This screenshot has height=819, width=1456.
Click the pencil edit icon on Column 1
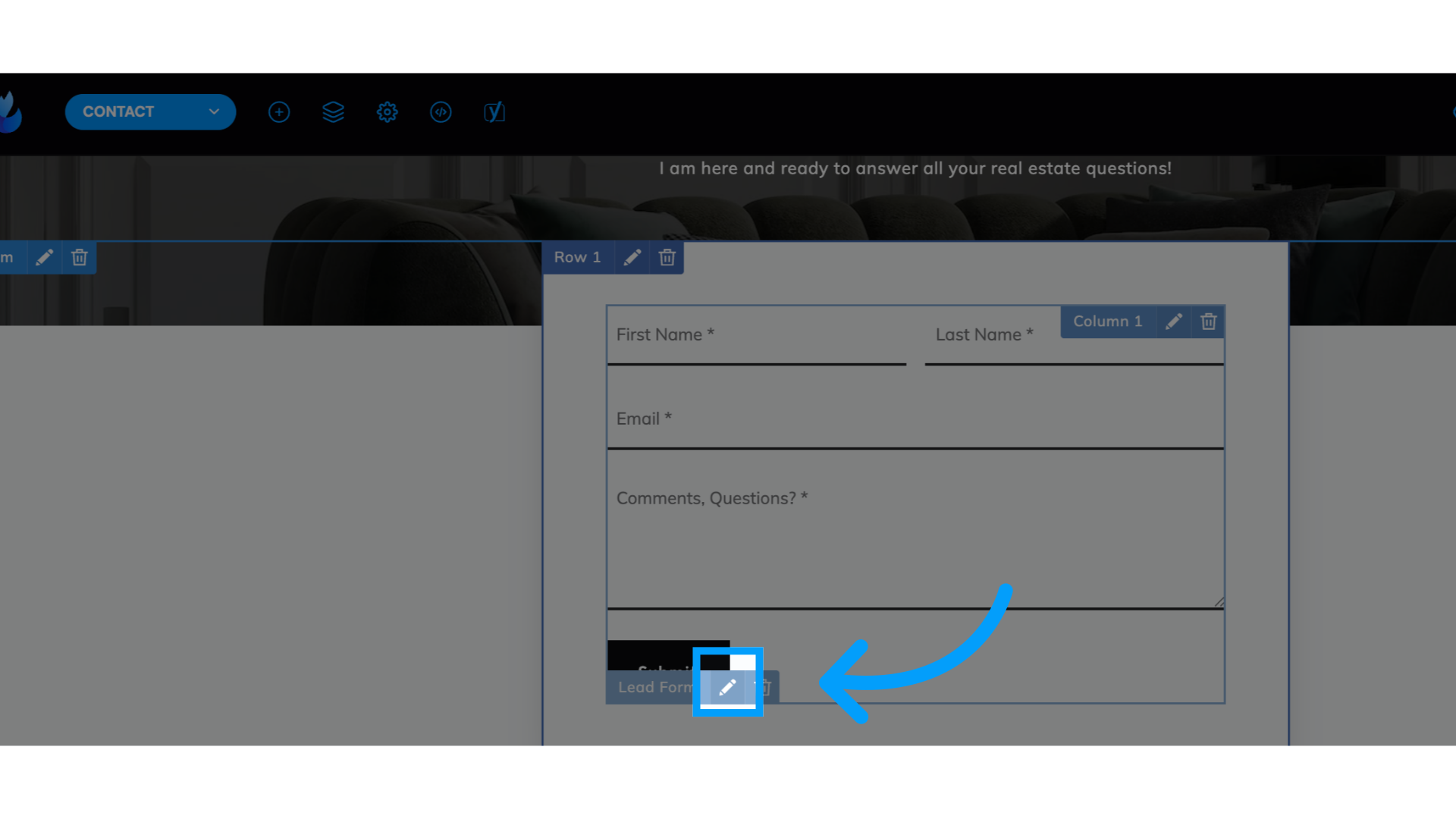click(1173, 321)
